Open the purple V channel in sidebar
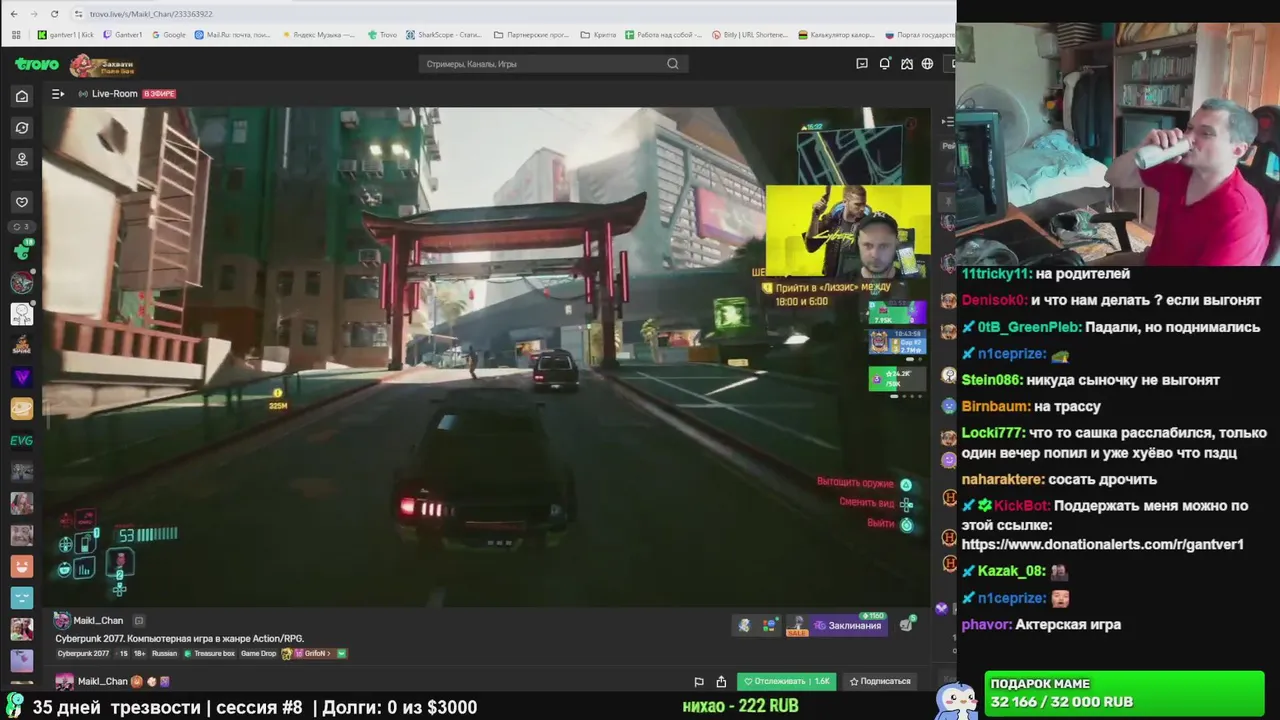 [x=22, y=377]
